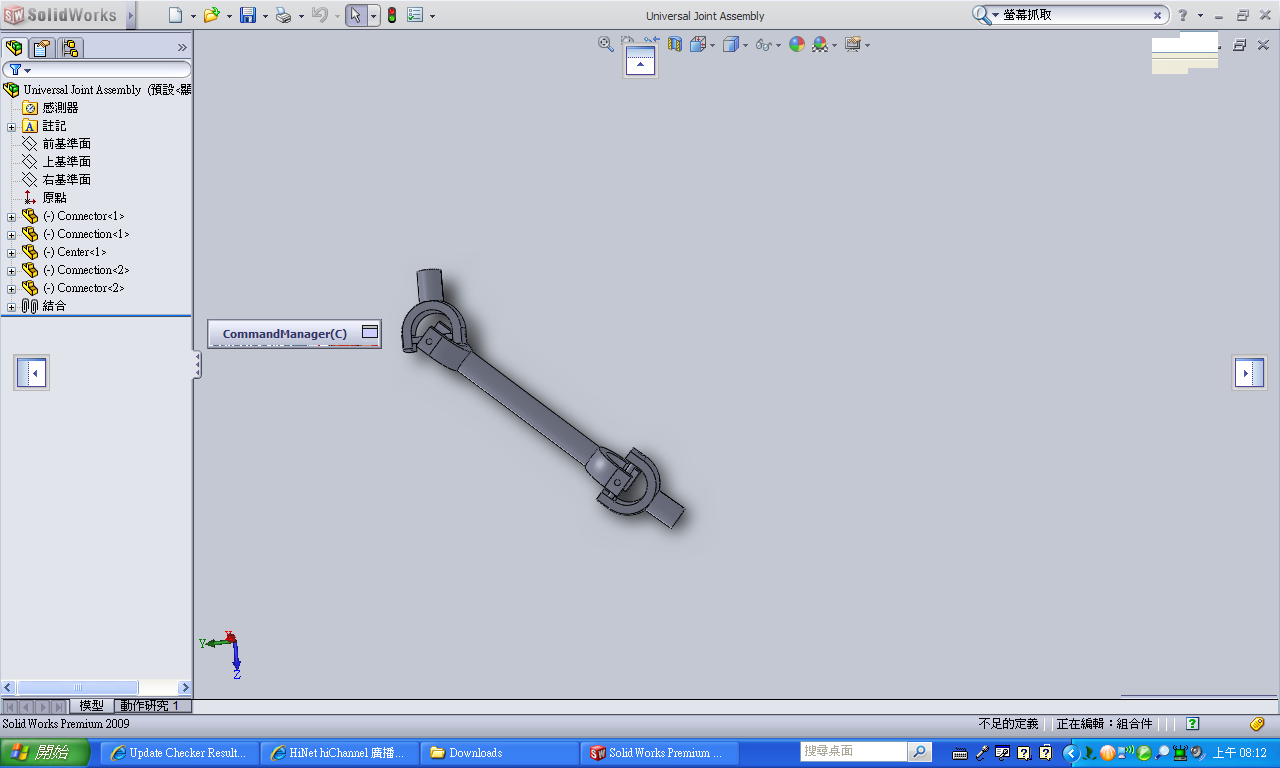Viewport: 1280px width, 768px height.
Task: Click the microphone language bar icon
Action: point(982,753)
